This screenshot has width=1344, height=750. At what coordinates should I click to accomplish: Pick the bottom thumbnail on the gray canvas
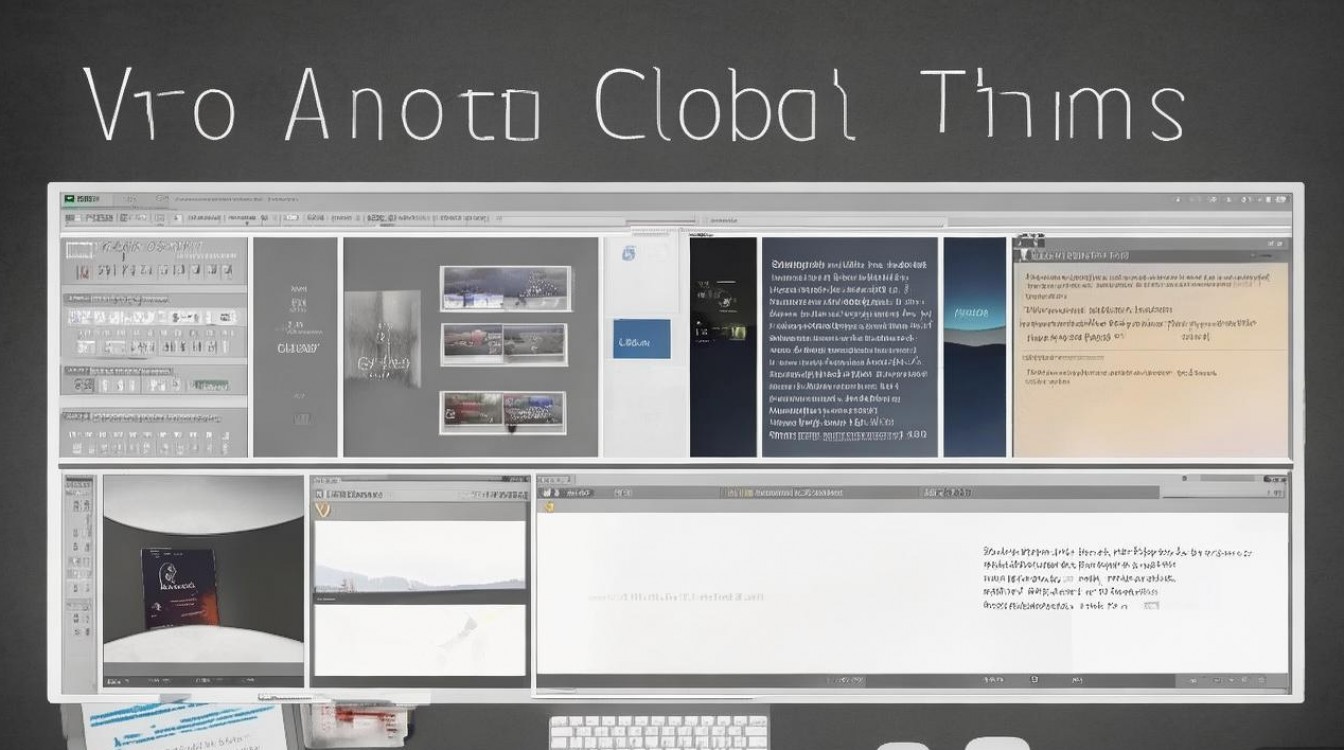503,411
